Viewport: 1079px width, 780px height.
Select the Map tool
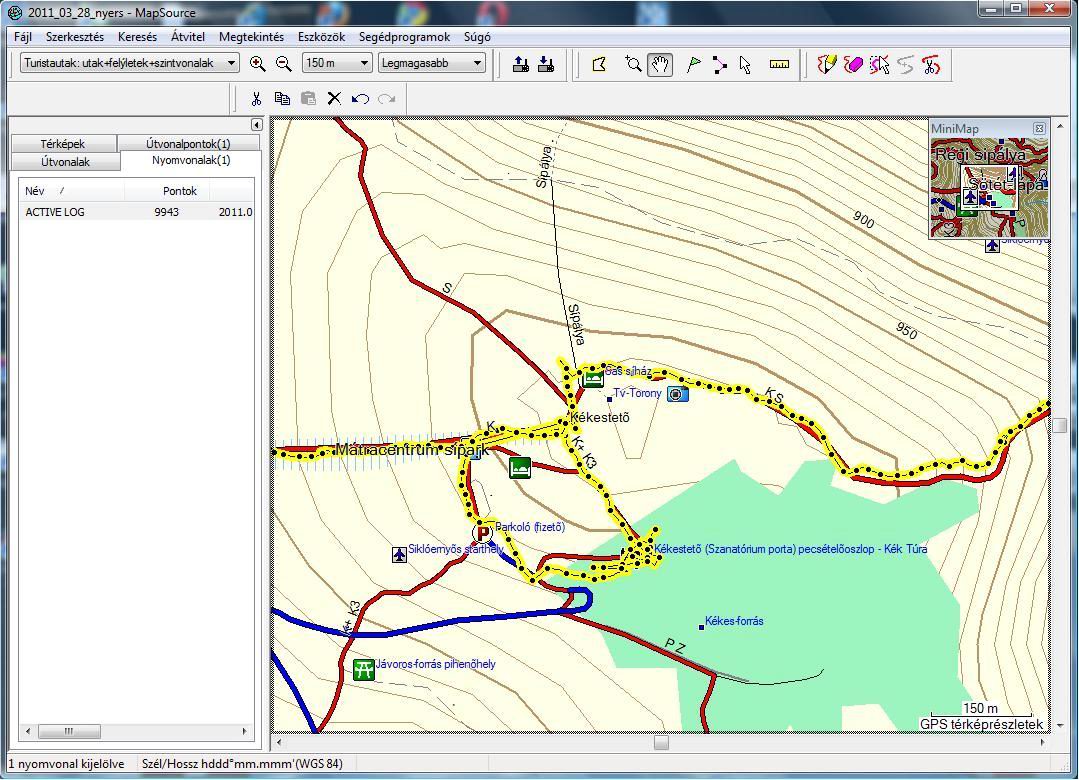pos(599,65)
